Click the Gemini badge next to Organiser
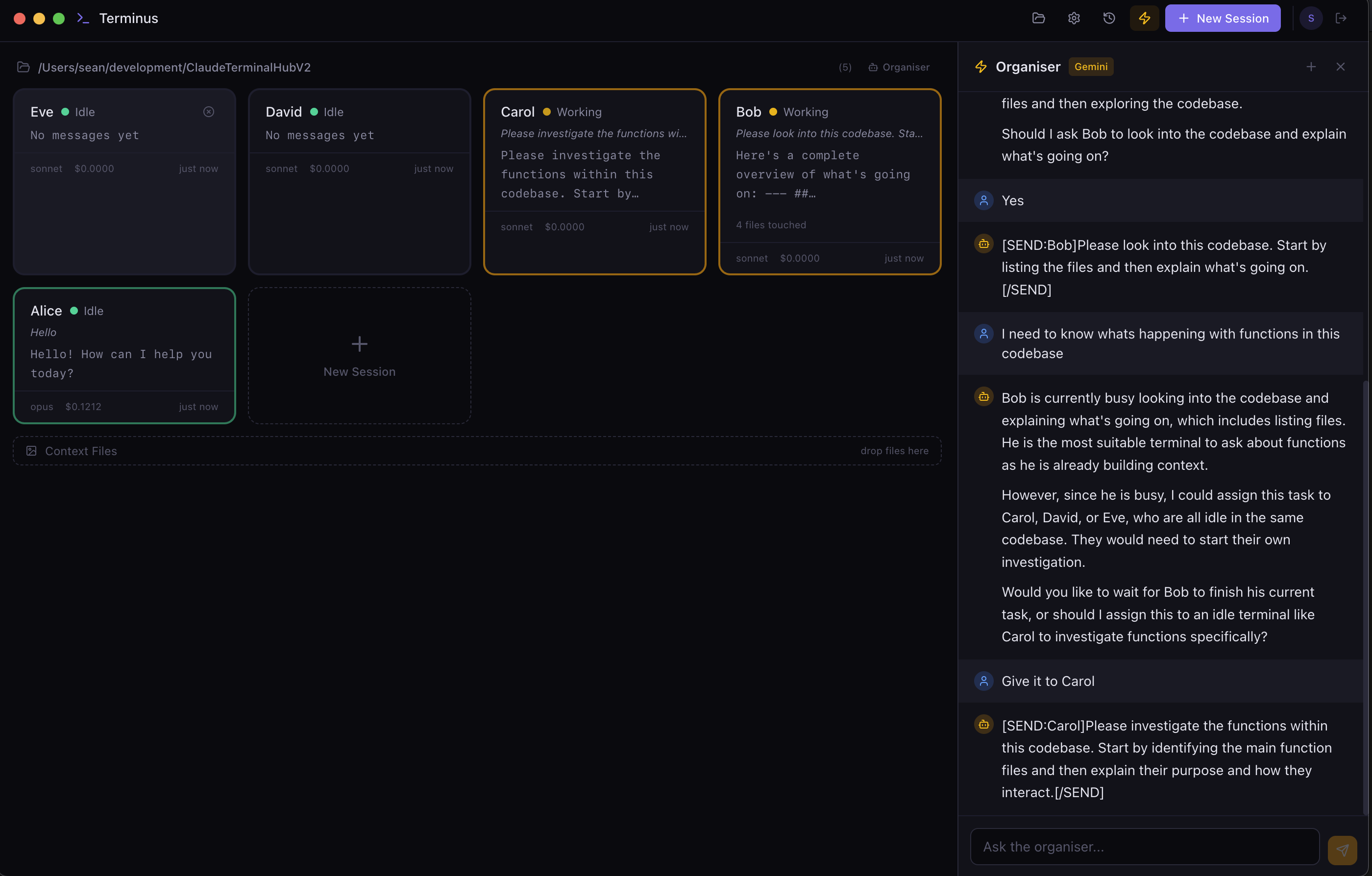The image size is (1372, 876). coord(1091,66)
